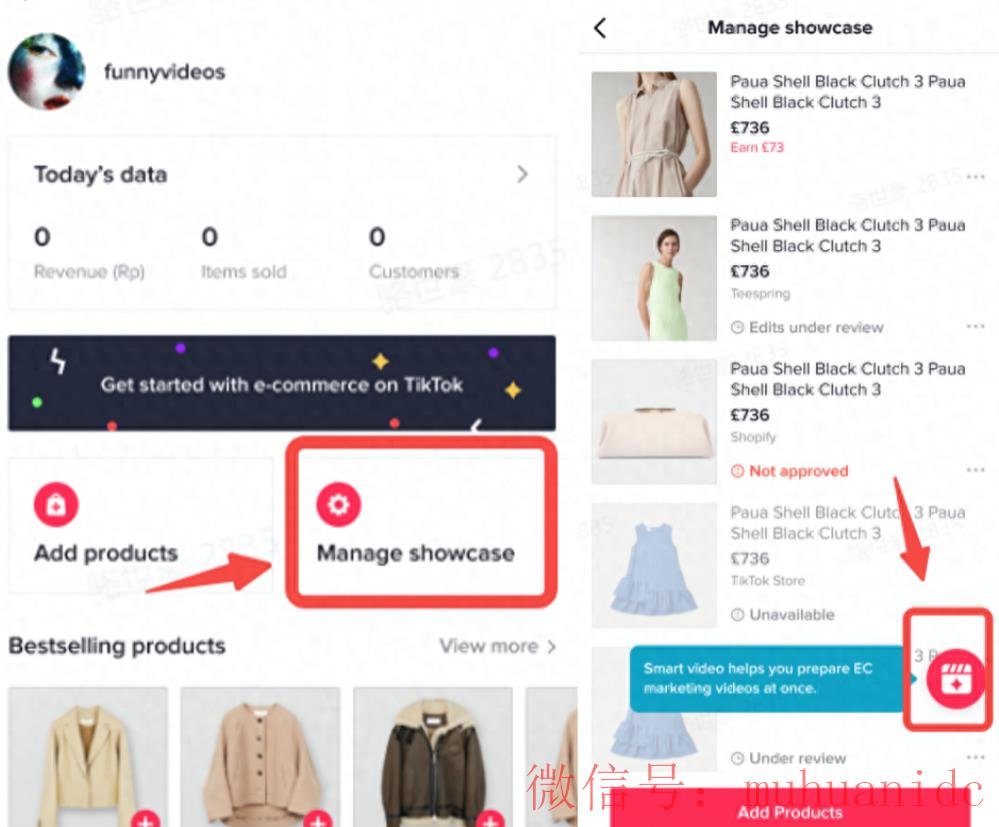Open the Smart video floating button
The height and width of the screenshot is (827, 999).
[x=955, y=679]
